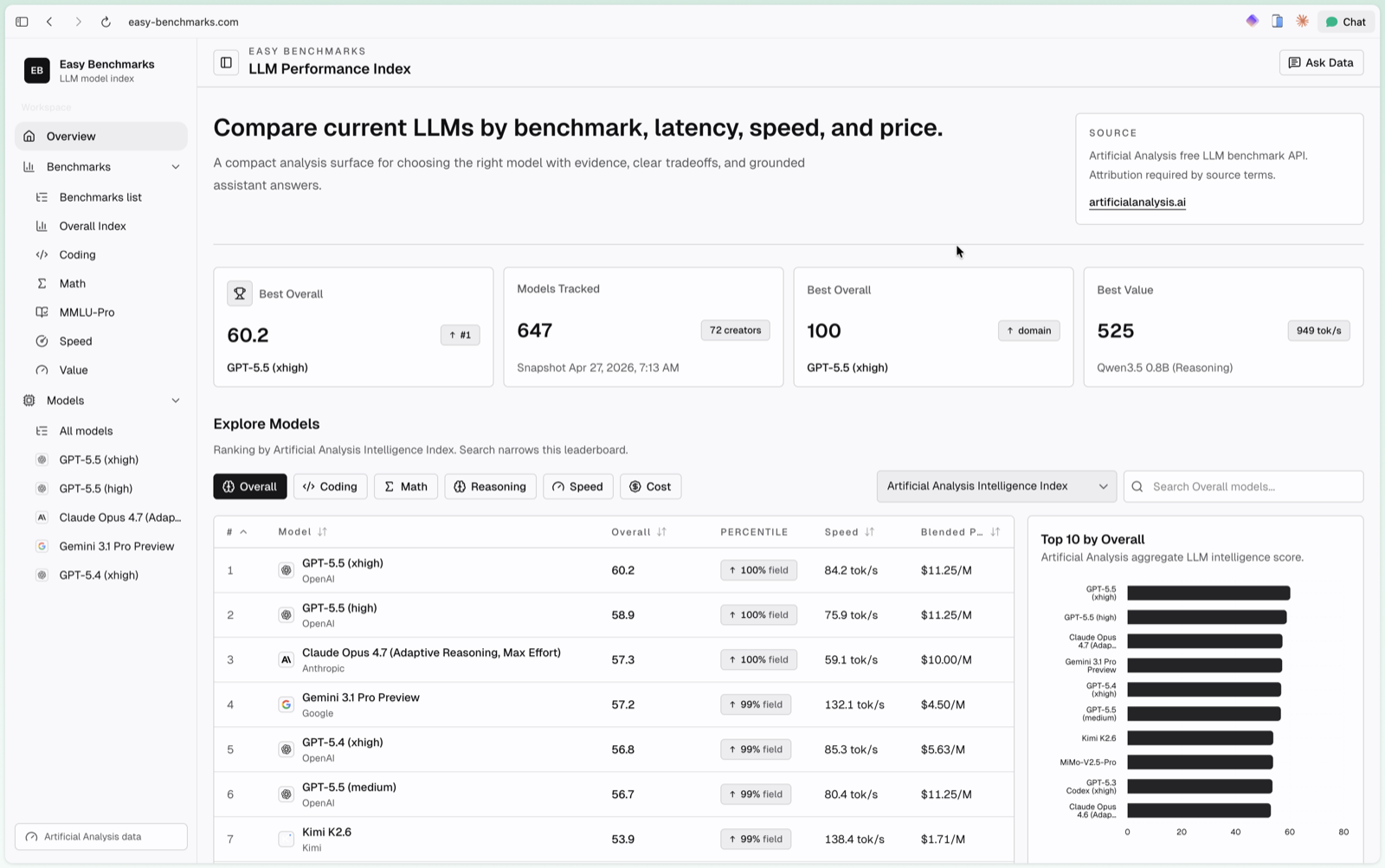
Task: Click the orange starburst extension icon
Action: coord(1302,22)
